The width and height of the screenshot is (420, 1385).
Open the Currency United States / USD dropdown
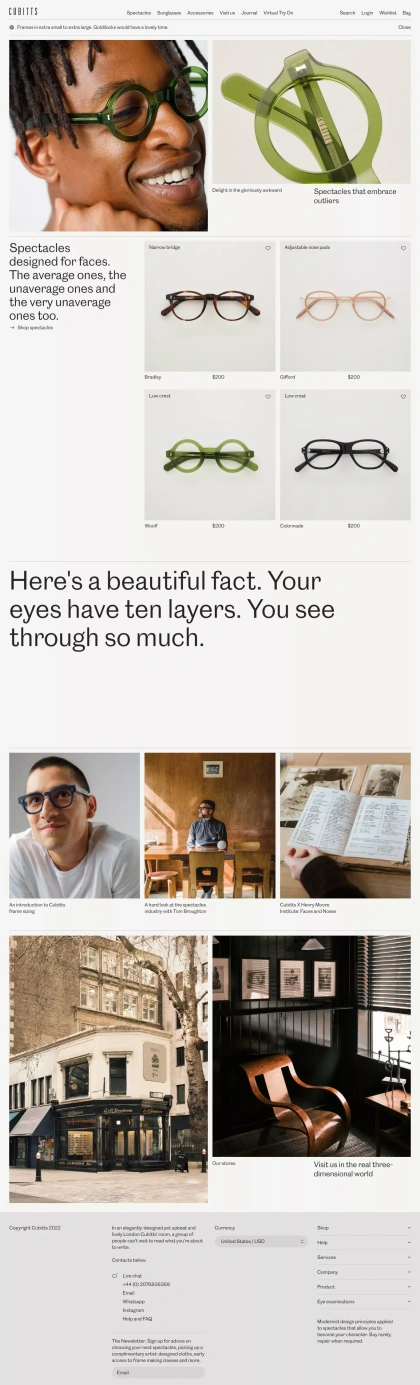260,1241
